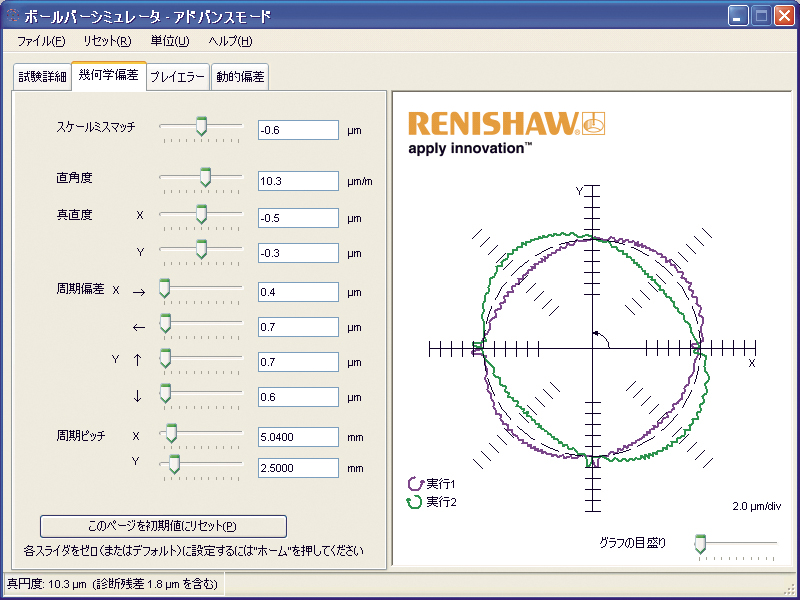Open the ヘルプ menu
The width and height of the screenshot is (801, 601).
click(230, 41)
